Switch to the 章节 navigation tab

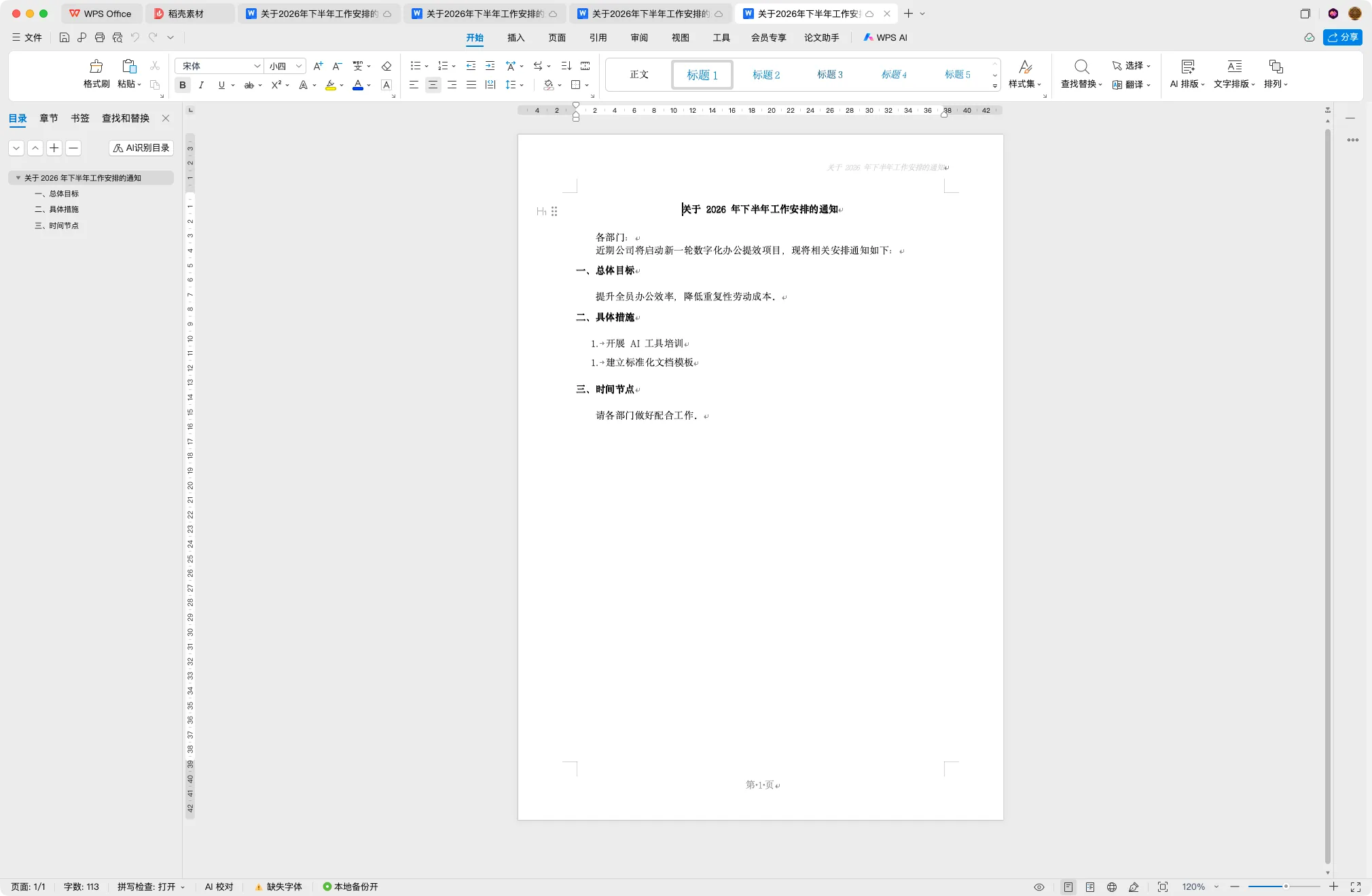click(x=49, y=118)
